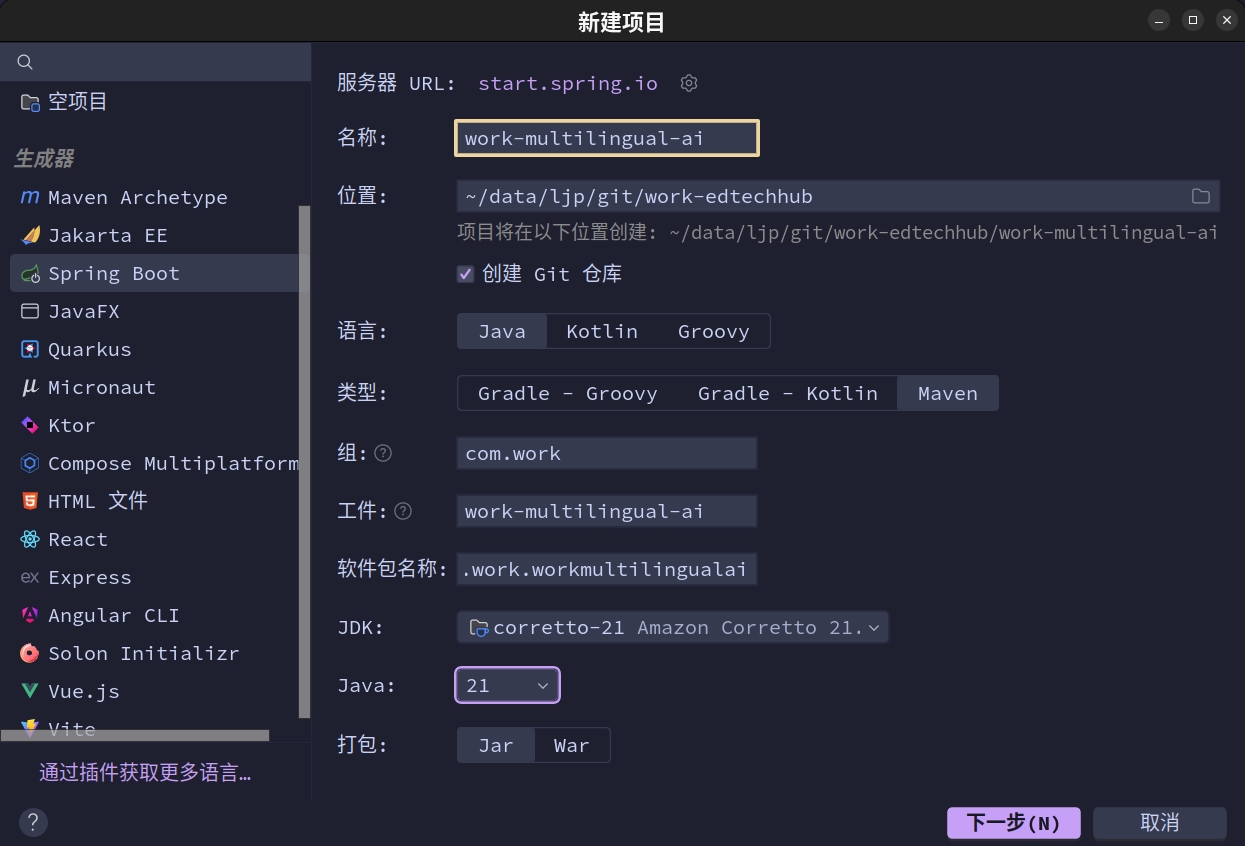This screenshot has height=846, width=1245.
Task: Click the browse folder icon in location field
Action: point(1201,196)
